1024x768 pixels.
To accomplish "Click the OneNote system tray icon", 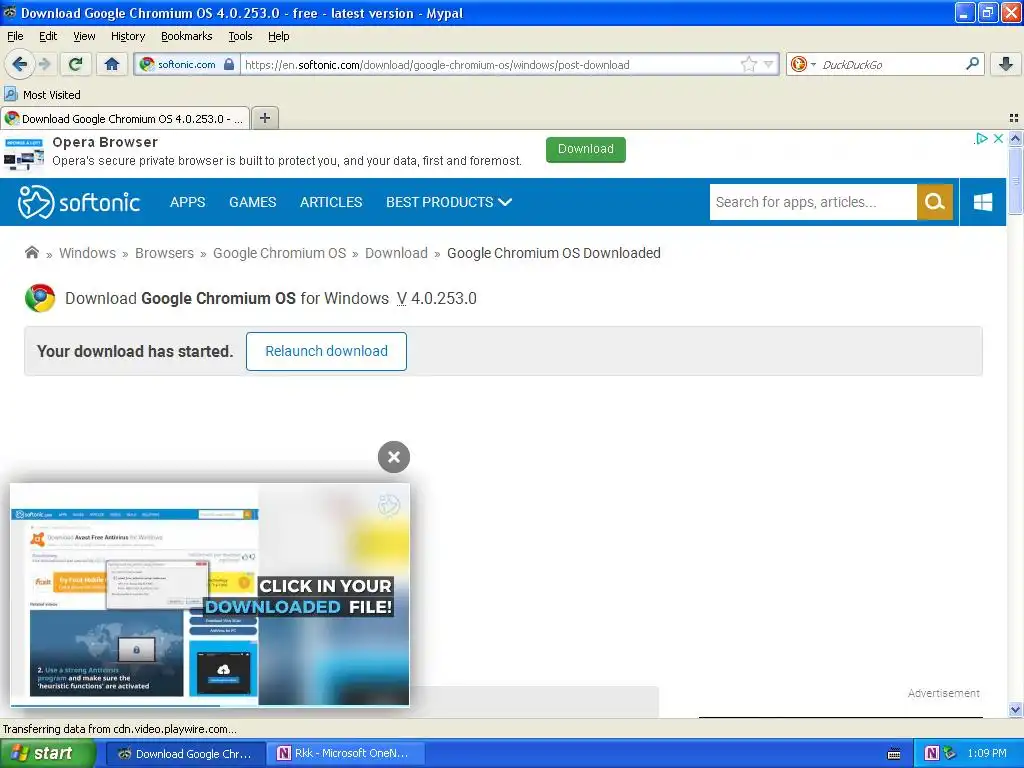I will coord(932,754).
